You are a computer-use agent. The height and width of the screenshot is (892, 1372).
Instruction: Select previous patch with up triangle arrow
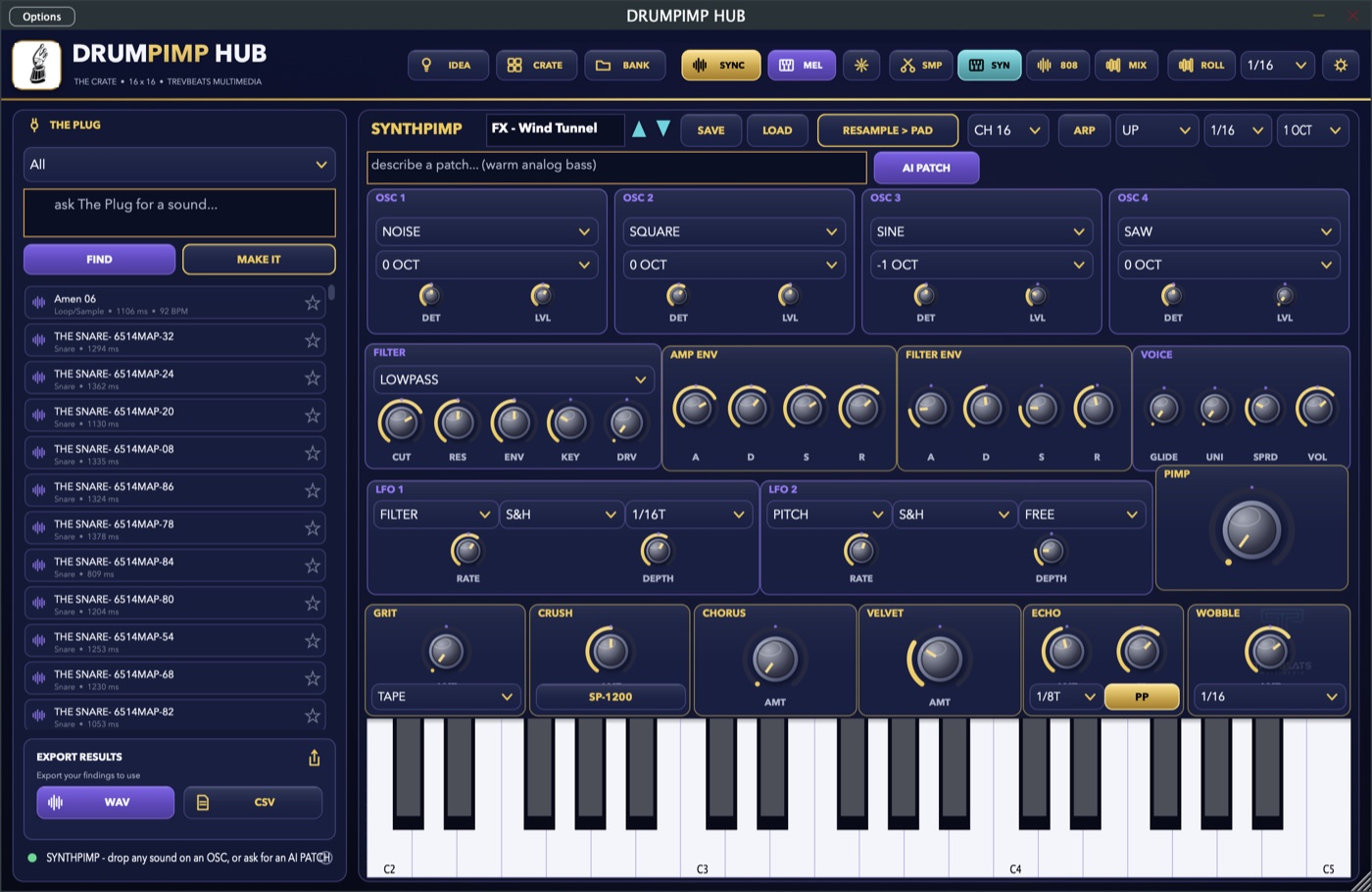pyautogui.click(x=639, y=129)
